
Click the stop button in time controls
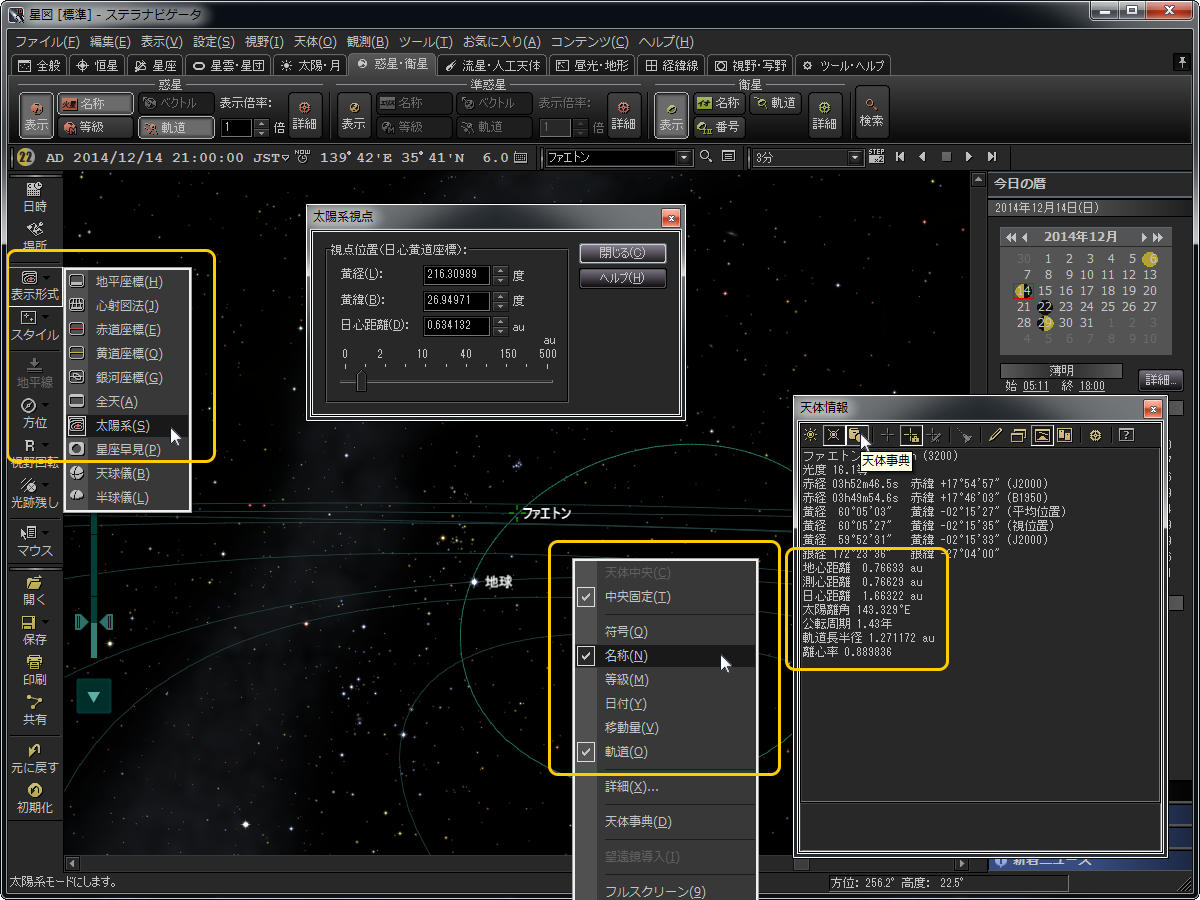pyautogui.click(x=945, y=157)
